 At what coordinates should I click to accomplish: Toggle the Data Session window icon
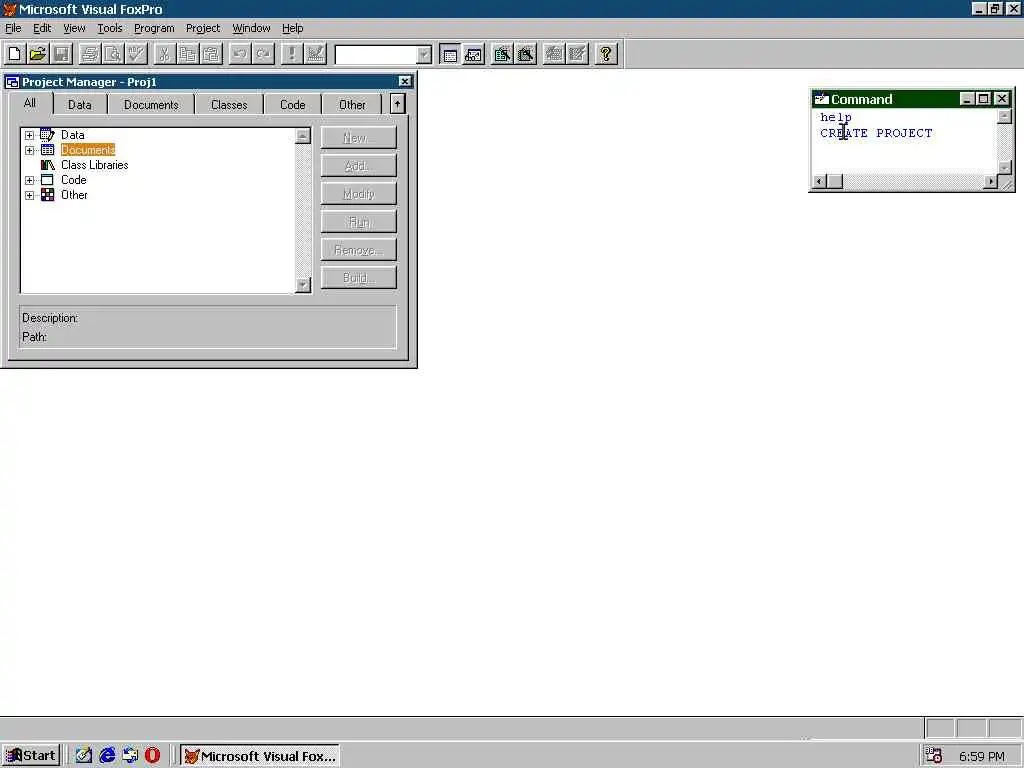click(473, 54)
